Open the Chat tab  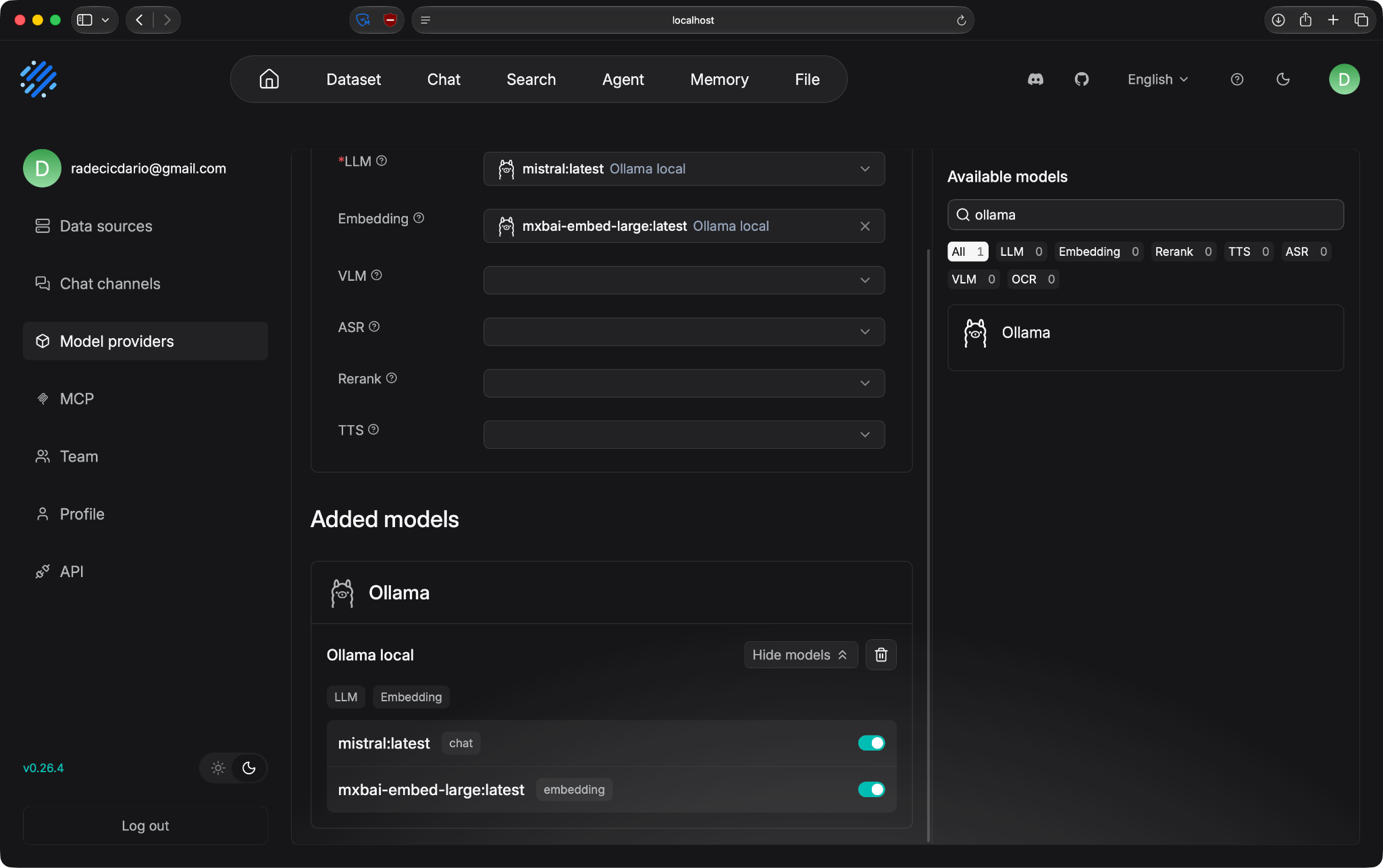444,79
